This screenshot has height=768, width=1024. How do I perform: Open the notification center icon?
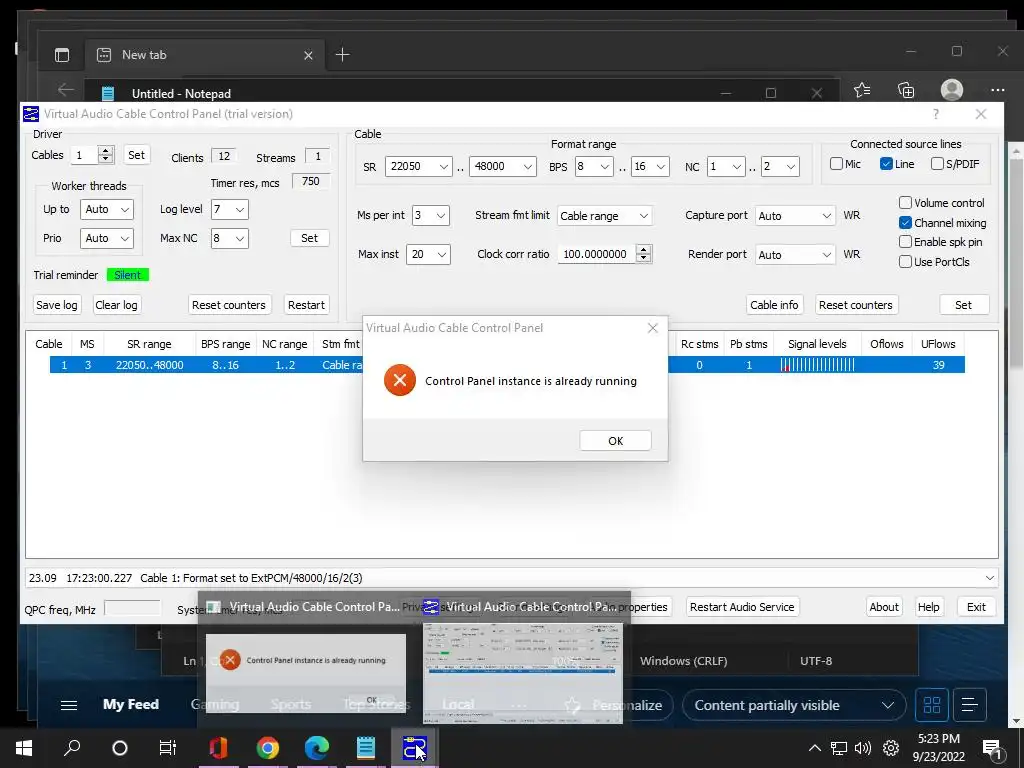(992, 749)
